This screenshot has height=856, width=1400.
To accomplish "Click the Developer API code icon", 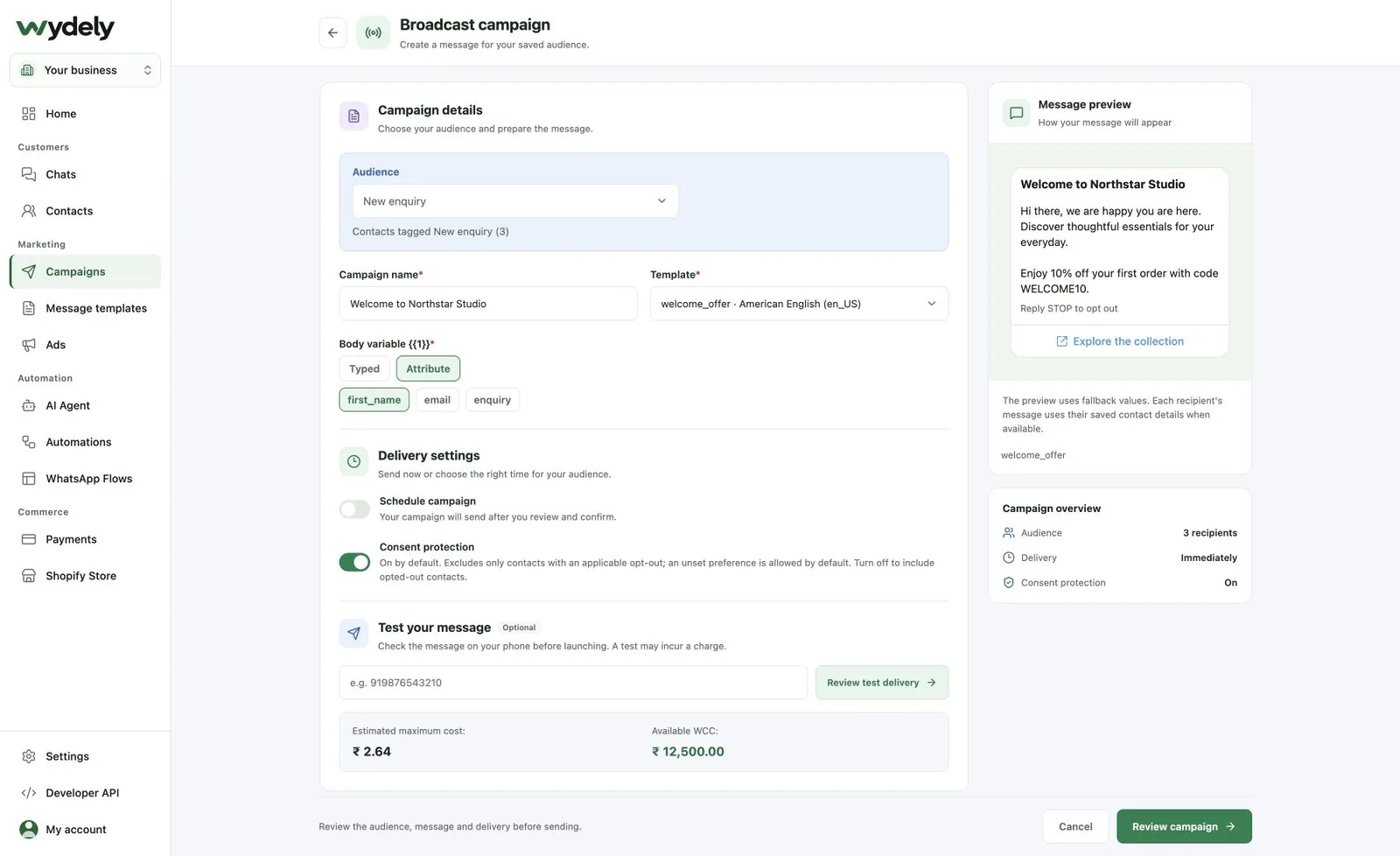I will (x=29, y=793).
